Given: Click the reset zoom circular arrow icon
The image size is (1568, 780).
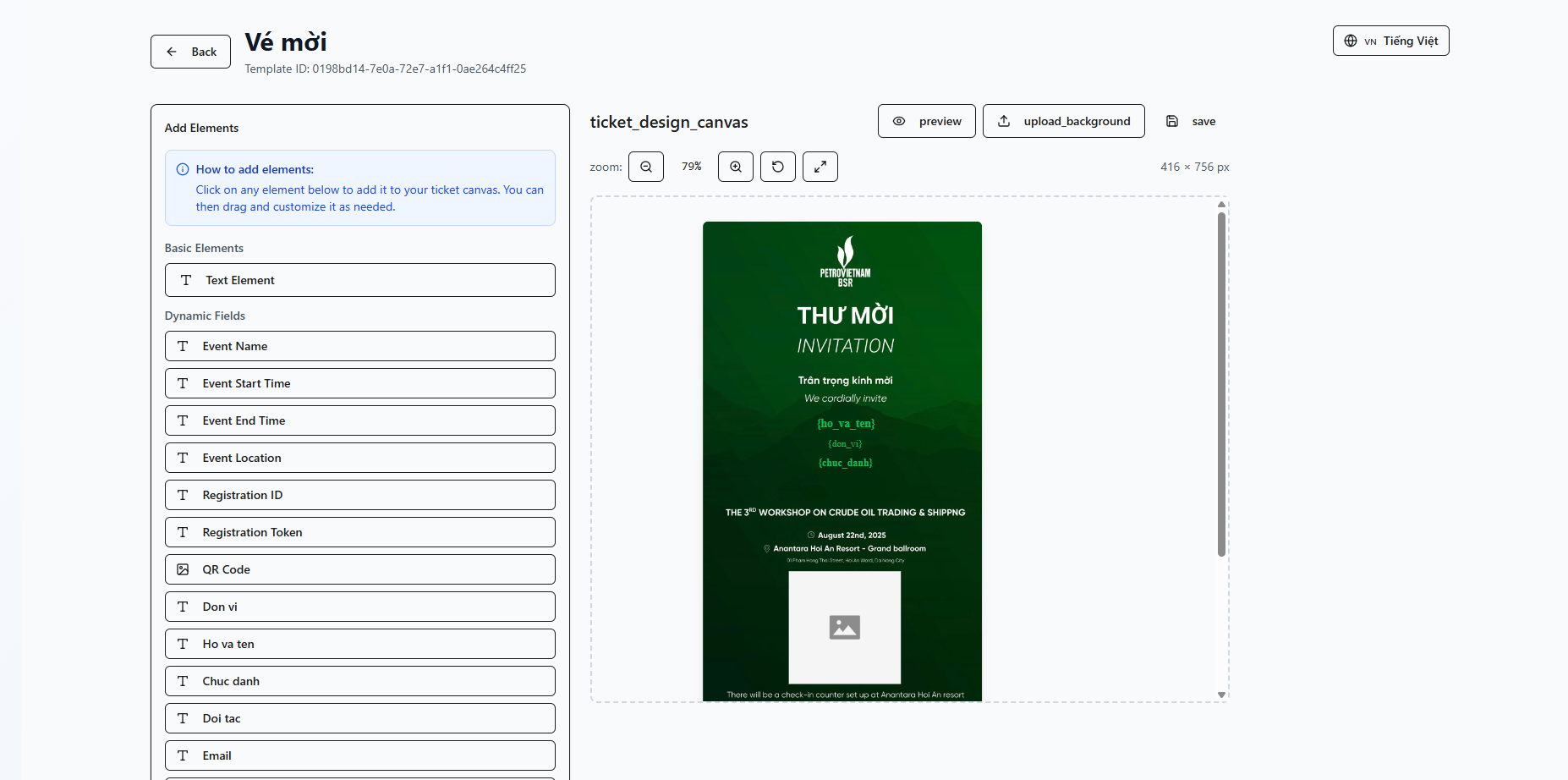Looking at the screenshot, I should [x=777, y=167].
